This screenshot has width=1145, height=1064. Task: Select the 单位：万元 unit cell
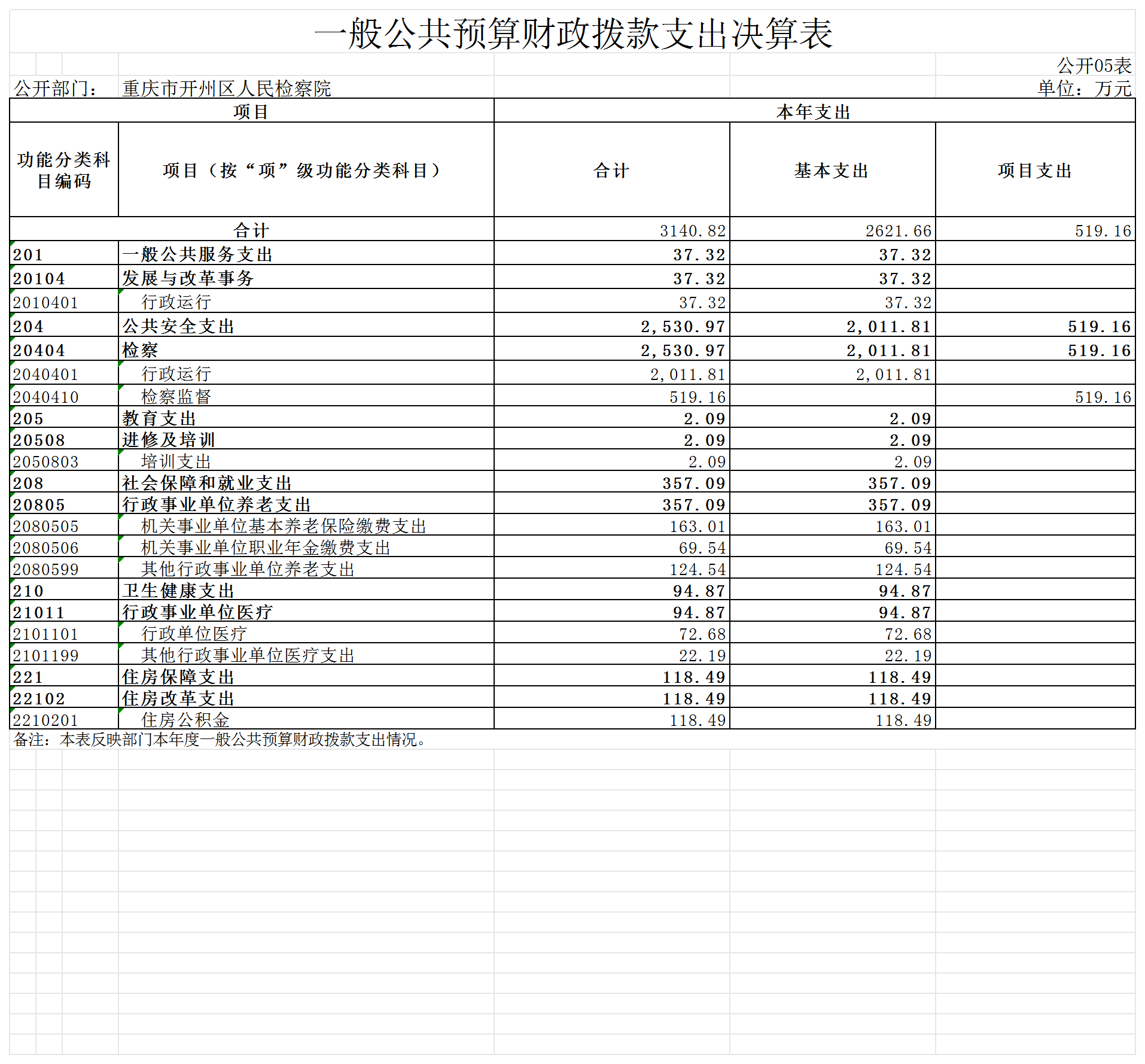pyautogui.click(x=1084, y=89)
